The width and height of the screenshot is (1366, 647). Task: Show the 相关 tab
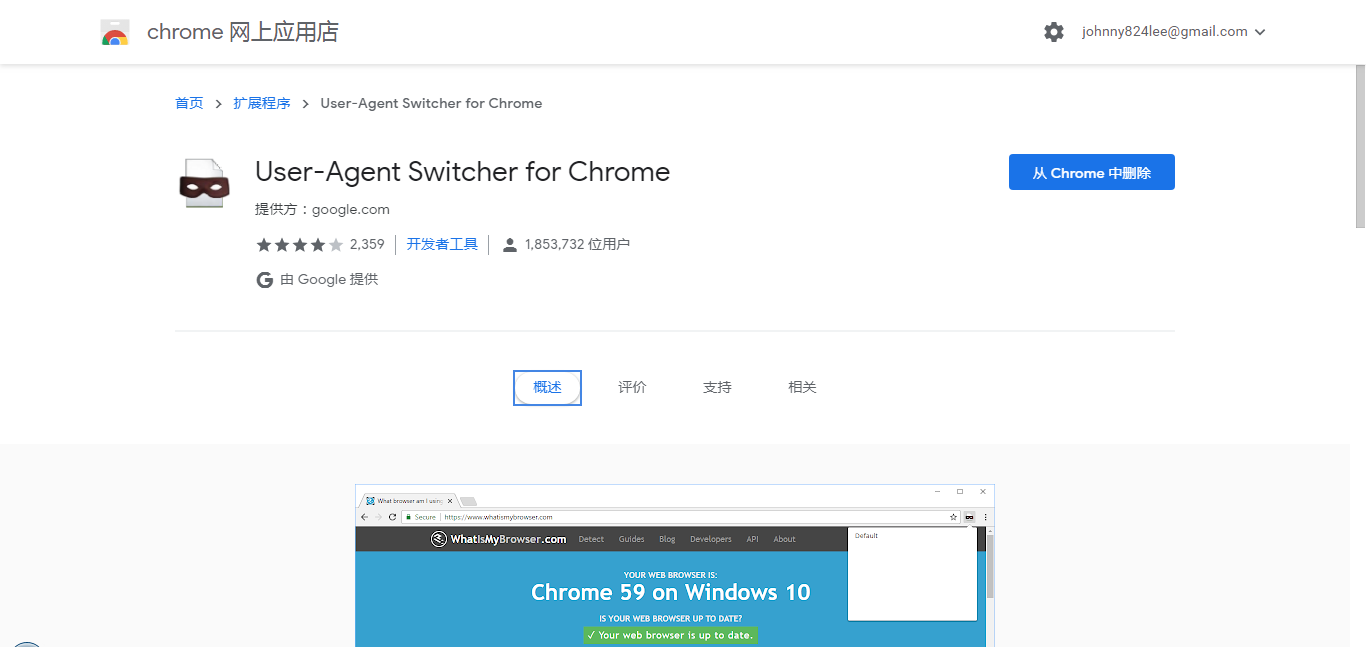coord(802,388)
